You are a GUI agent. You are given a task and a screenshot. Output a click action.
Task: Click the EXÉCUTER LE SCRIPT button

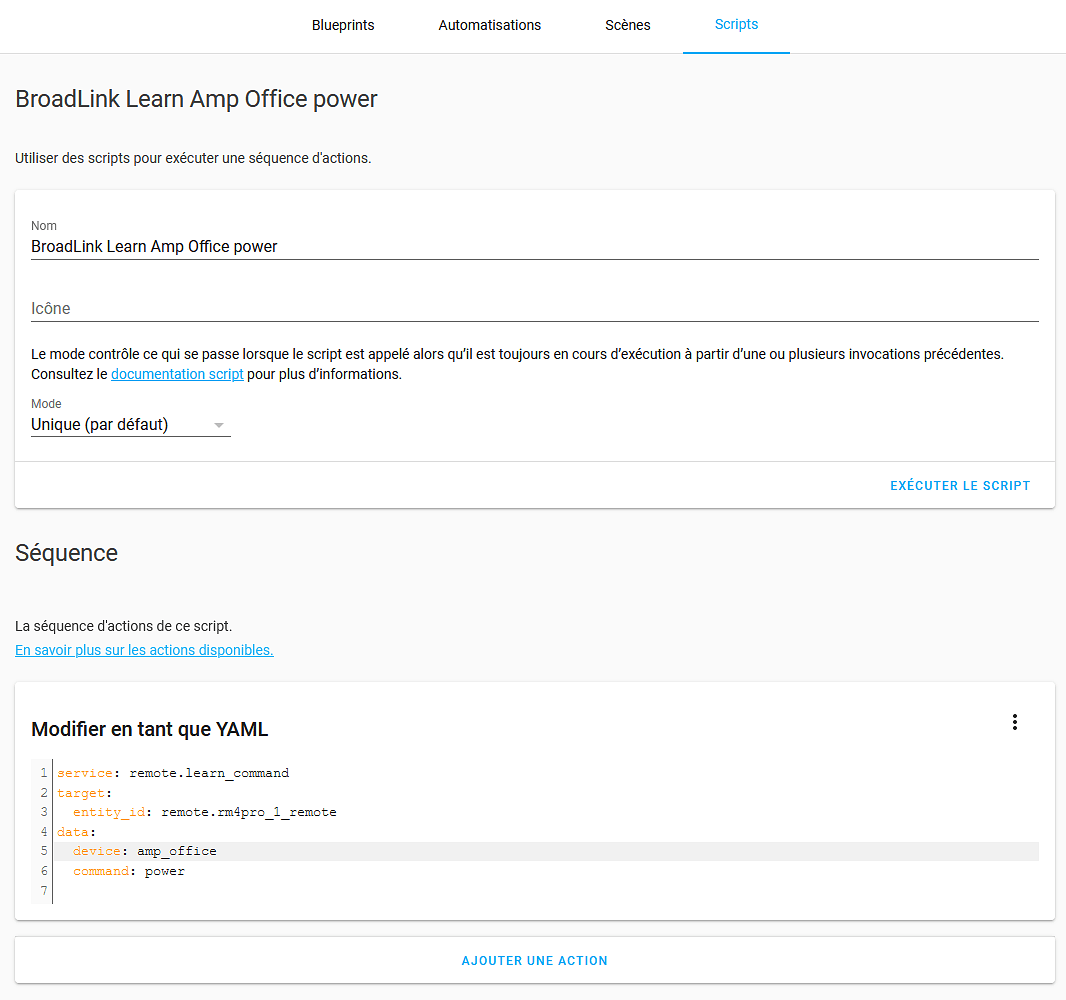point(959,485)
